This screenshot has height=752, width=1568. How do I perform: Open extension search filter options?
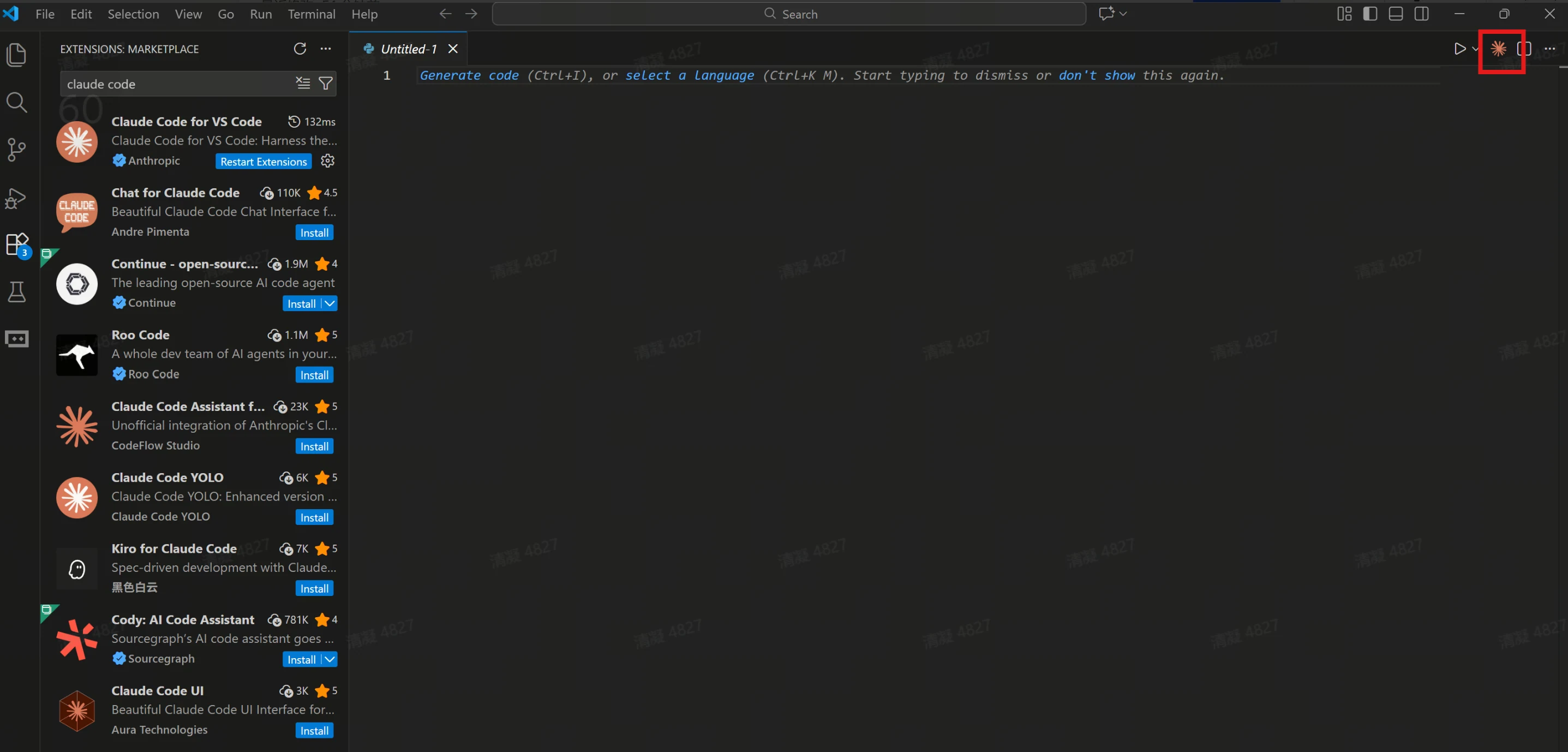[x=326, y=83]
